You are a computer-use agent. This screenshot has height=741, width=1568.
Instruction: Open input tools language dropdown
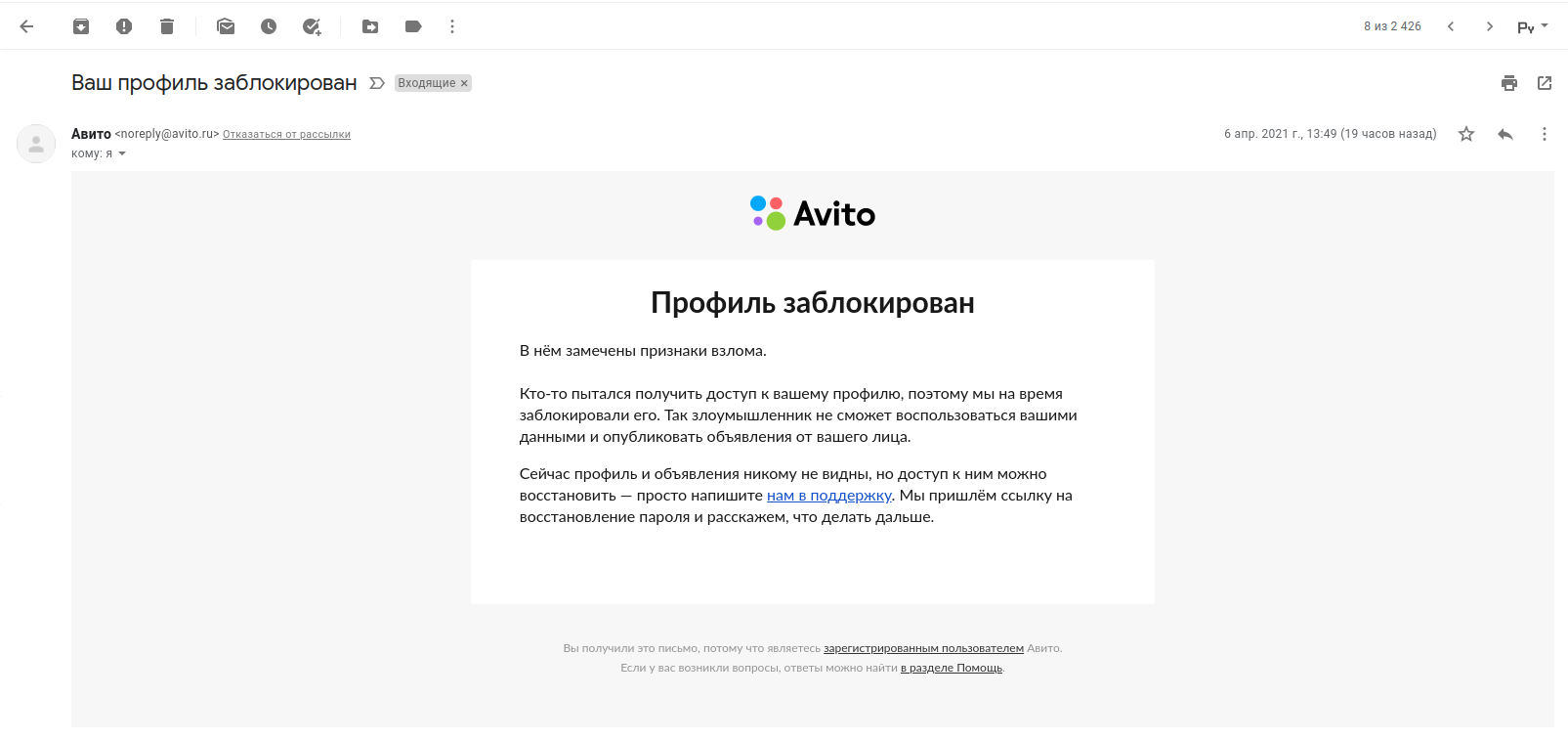(1533, 26)
